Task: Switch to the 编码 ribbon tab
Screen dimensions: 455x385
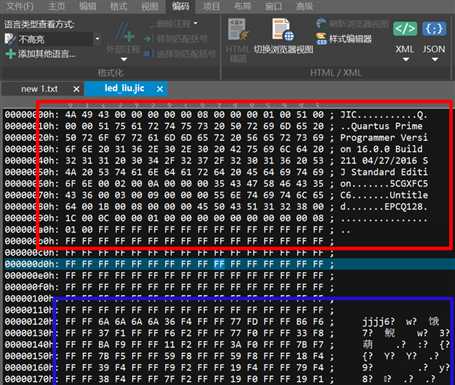Action: point(181,6)
